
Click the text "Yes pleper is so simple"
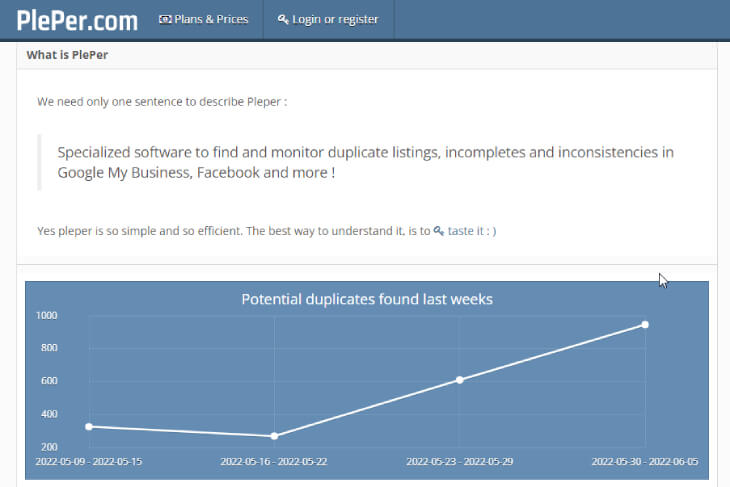234,231
